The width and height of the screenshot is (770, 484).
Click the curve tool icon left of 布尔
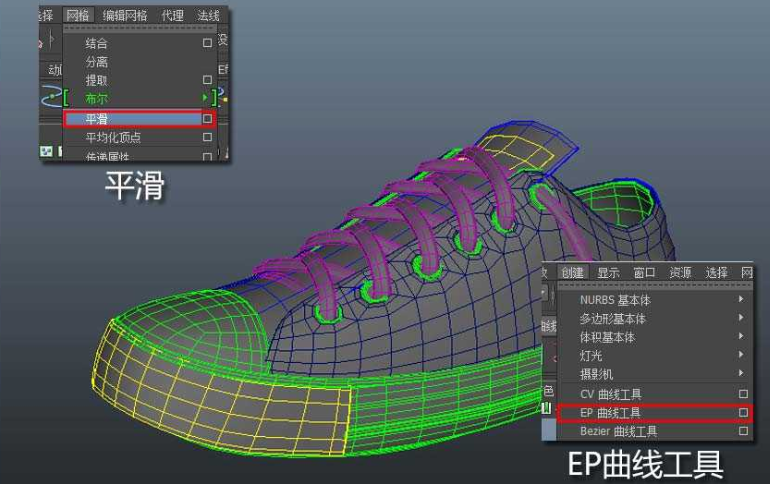(x=50, y=96)
